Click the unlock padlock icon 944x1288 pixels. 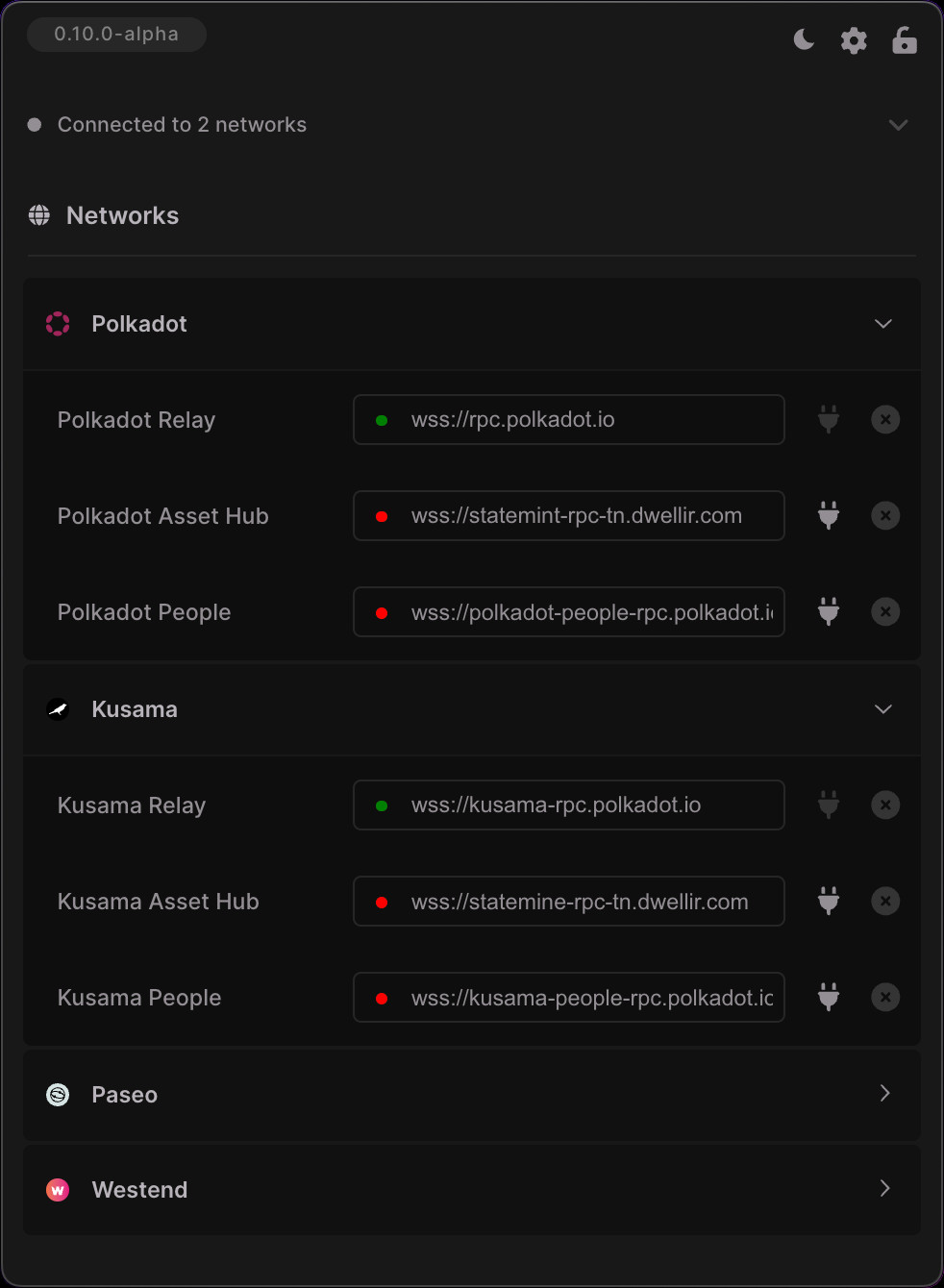click(x=905, y=40)
